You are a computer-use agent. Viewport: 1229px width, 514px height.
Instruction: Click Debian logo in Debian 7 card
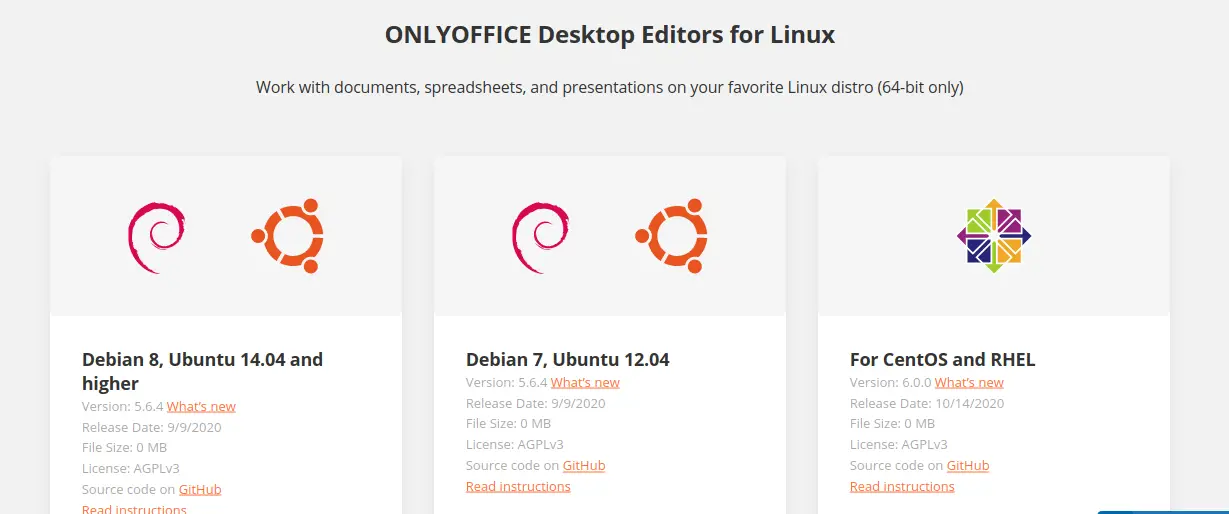pyautogui.click(x=541, y=238)
